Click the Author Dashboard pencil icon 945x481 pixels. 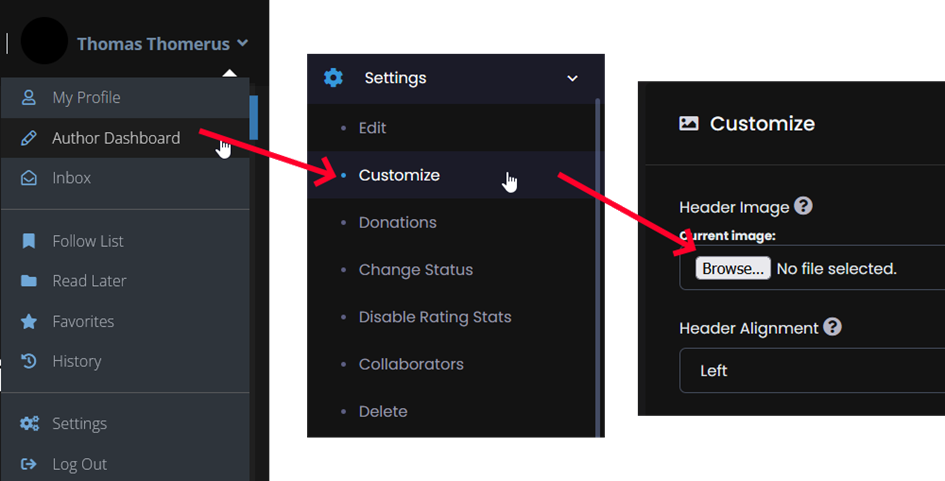coord(28,138)
